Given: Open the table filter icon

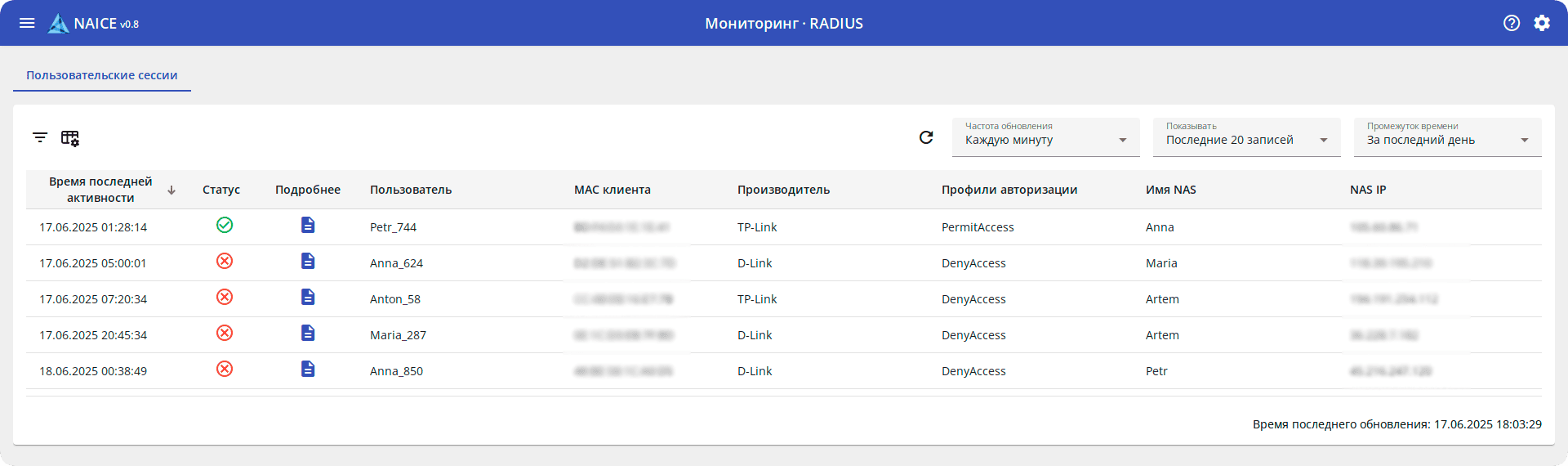Looking at the screenshot, I should (40, 137).
